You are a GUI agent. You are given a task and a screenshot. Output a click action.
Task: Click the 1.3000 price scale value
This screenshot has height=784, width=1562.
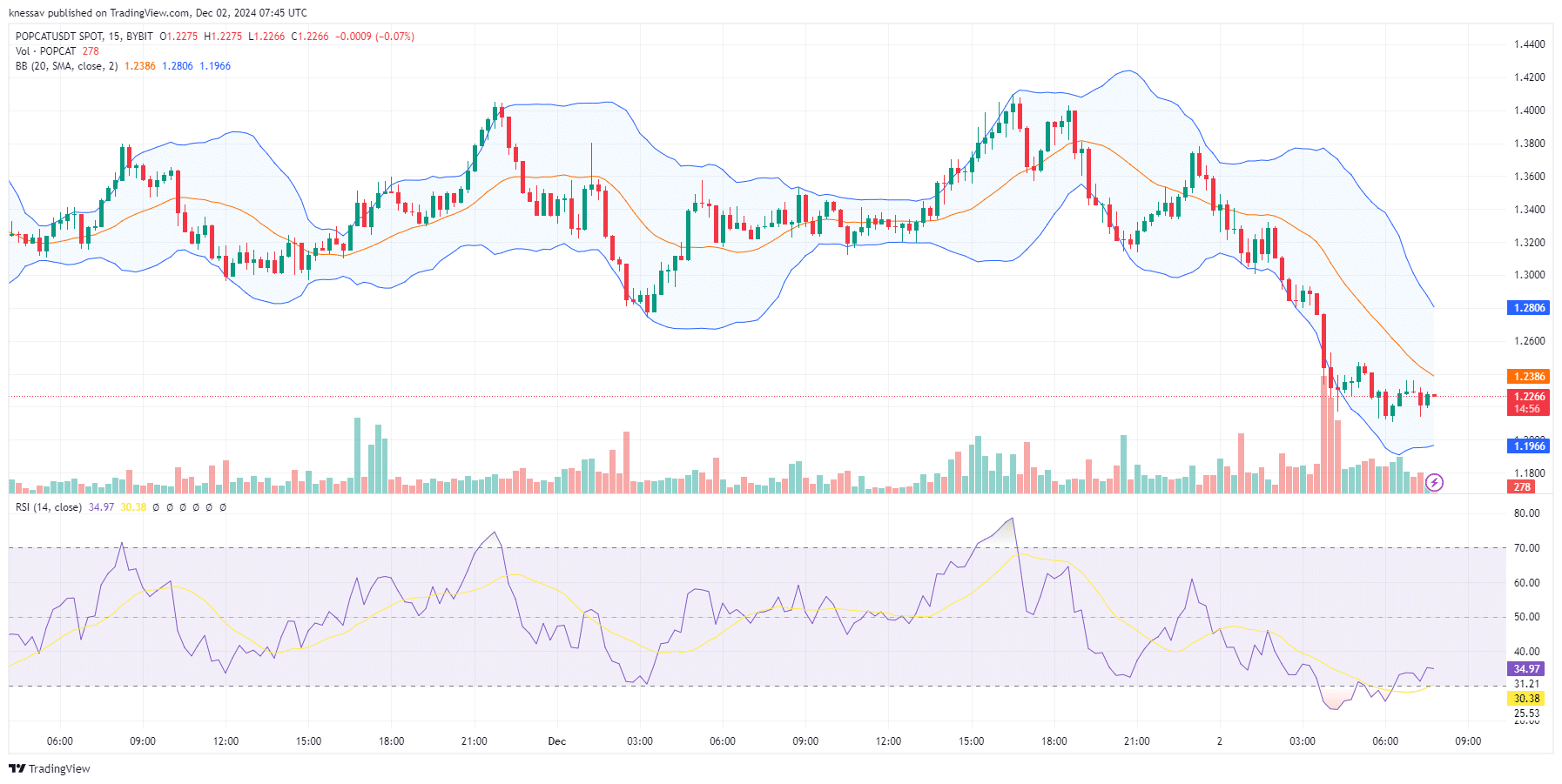tap(1529, 275)
